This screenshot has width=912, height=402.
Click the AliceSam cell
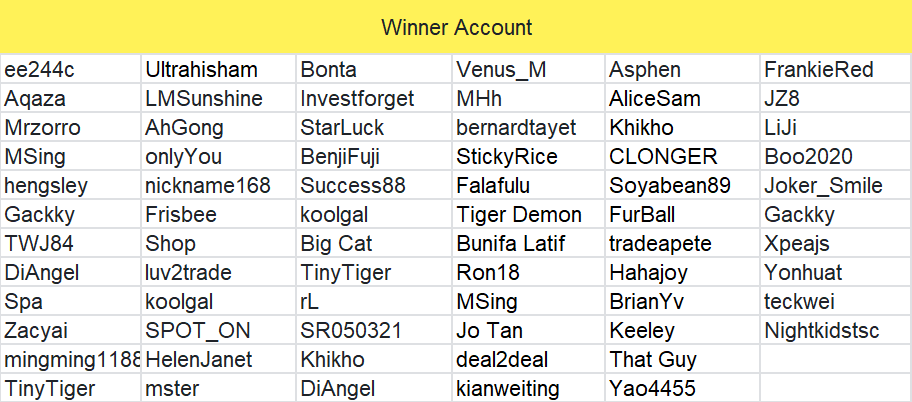click(682, 98)
